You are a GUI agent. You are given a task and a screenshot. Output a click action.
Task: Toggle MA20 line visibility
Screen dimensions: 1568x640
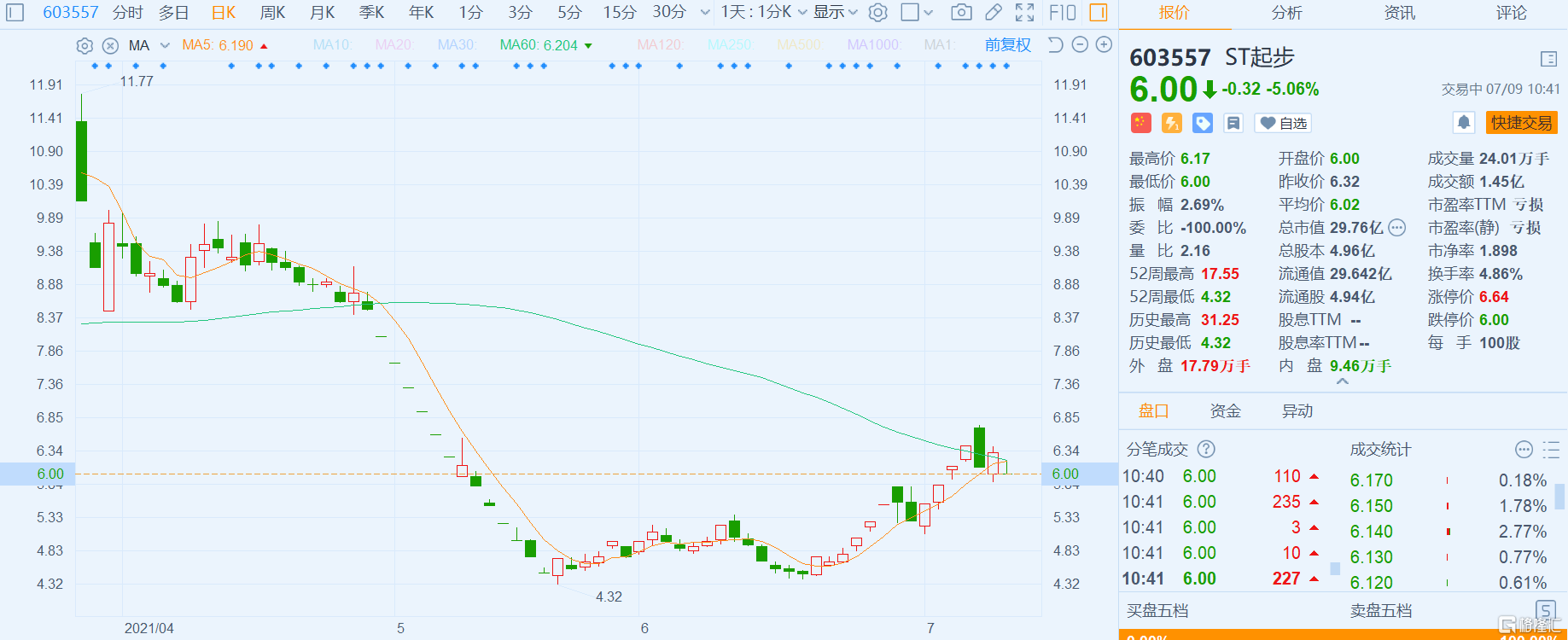(x=393, y=44)
